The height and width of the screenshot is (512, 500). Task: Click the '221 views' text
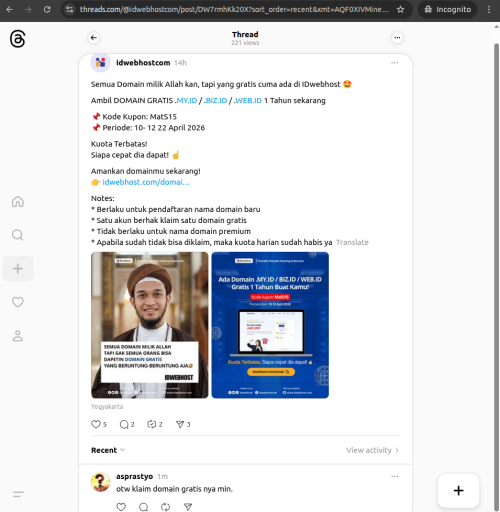pos(245,43)
